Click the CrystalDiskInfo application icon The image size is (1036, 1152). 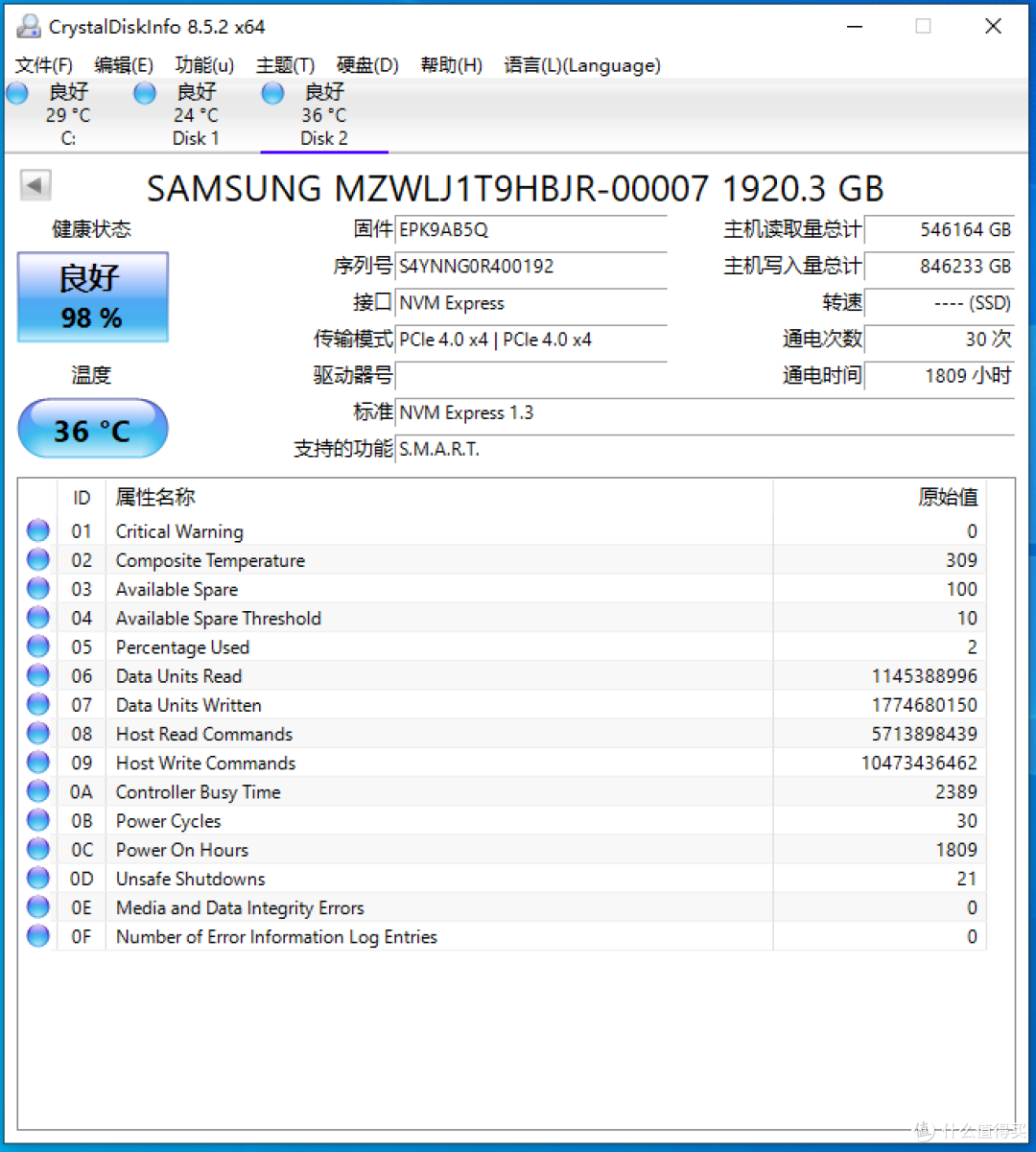pos(28,27)
